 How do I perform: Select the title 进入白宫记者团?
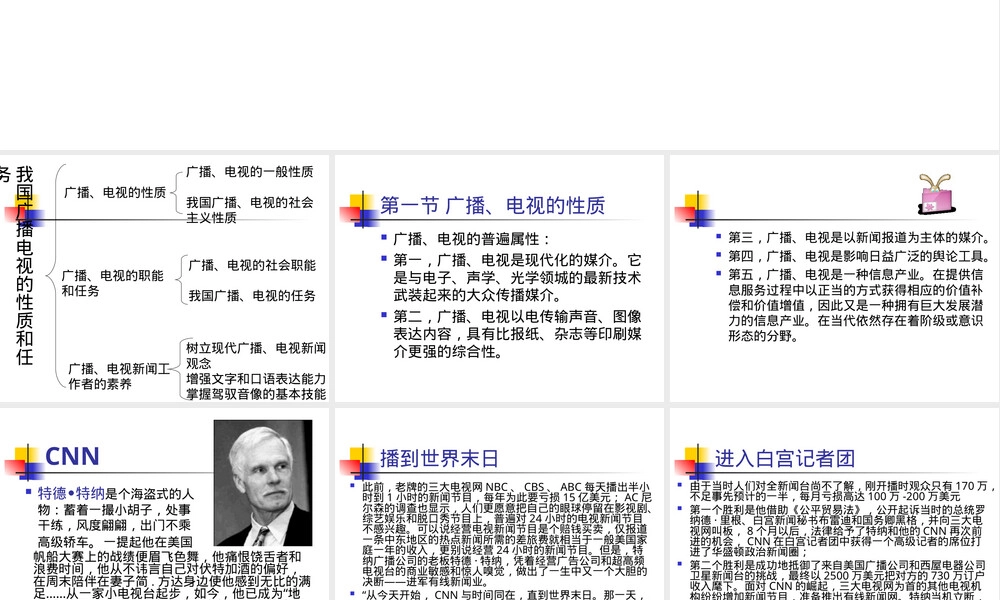[784, 458]
